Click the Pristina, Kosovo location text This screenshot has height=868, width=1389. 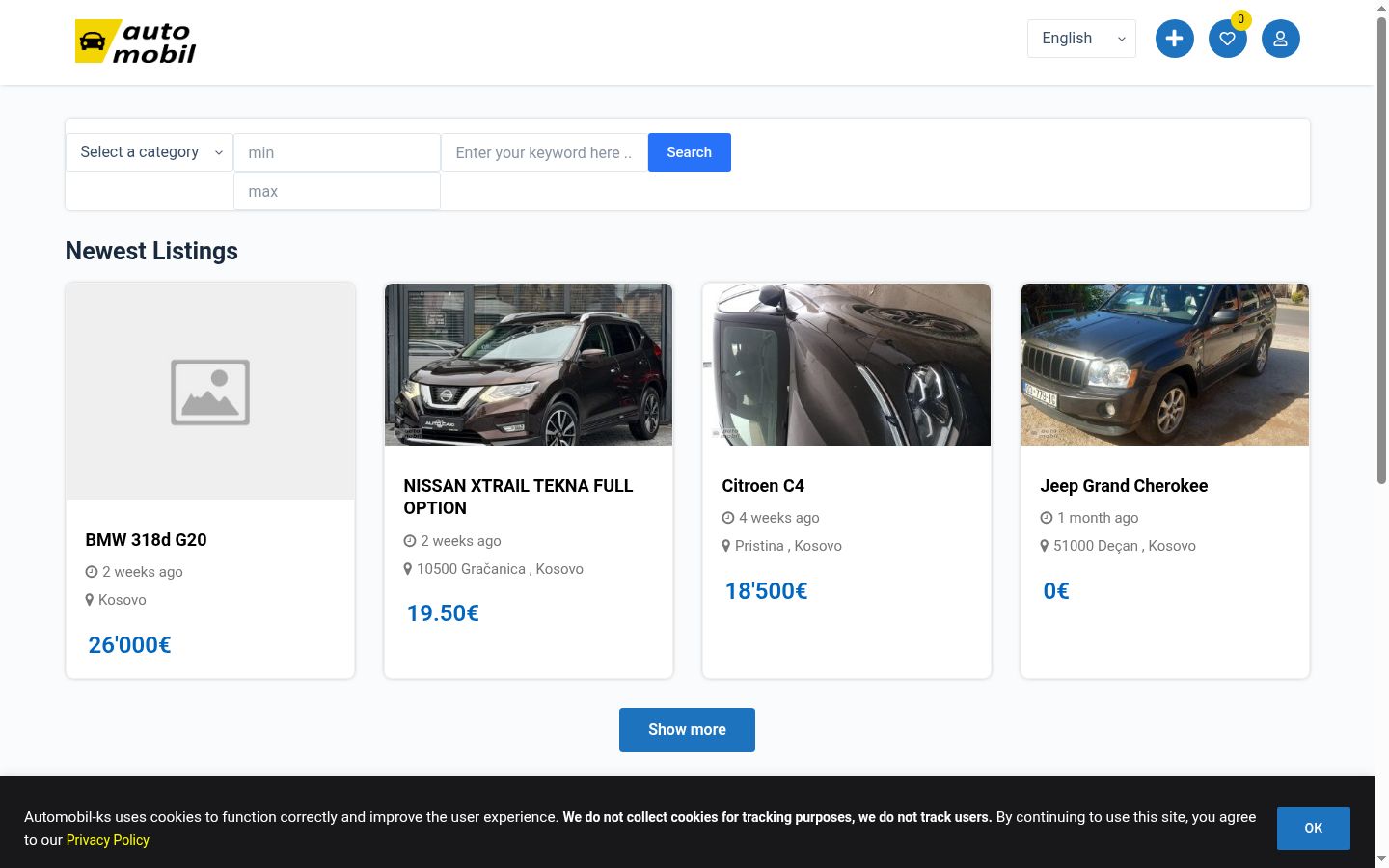(x=788, y=546)
